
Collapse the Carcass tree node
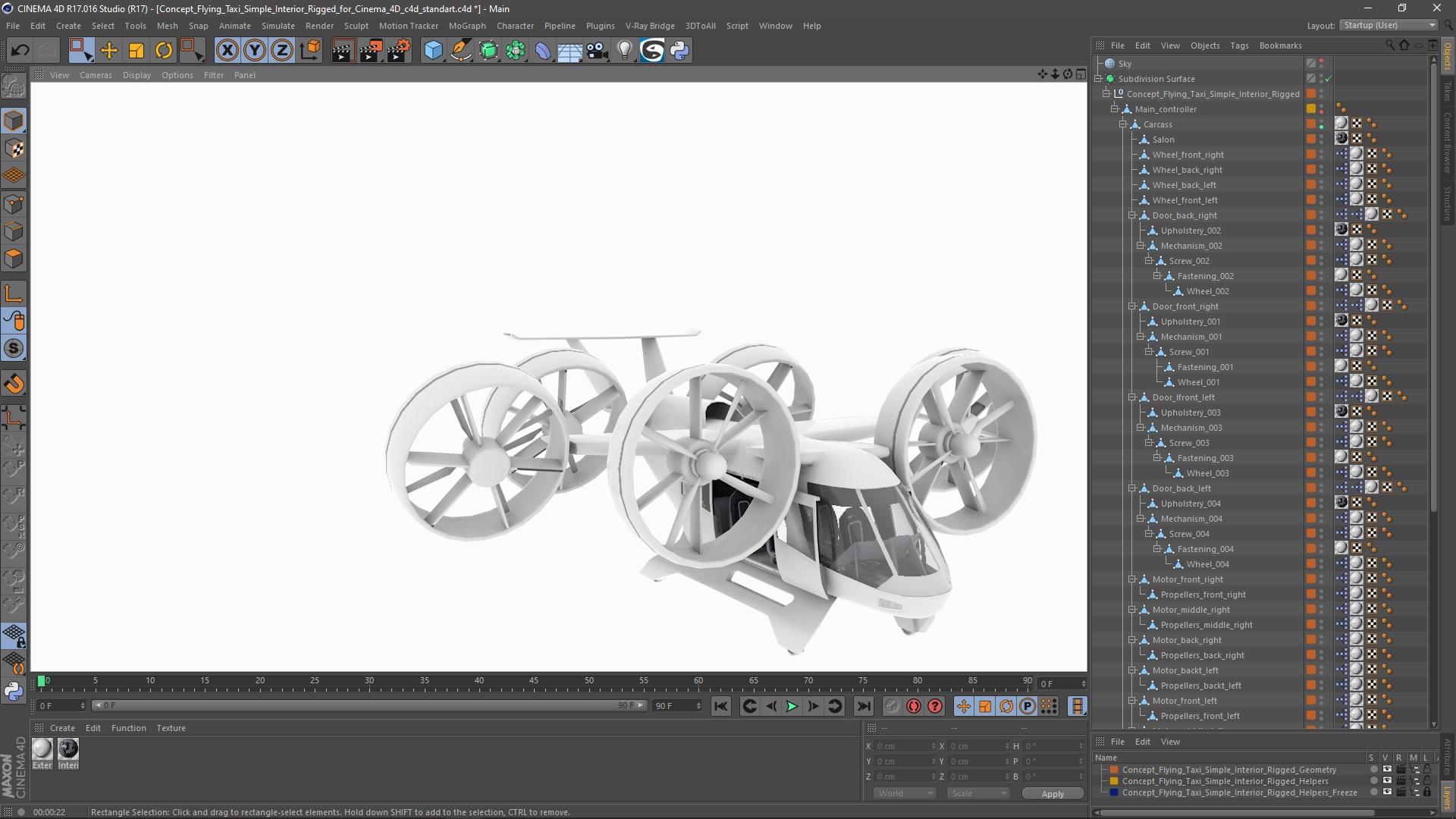pos(1123,124)
